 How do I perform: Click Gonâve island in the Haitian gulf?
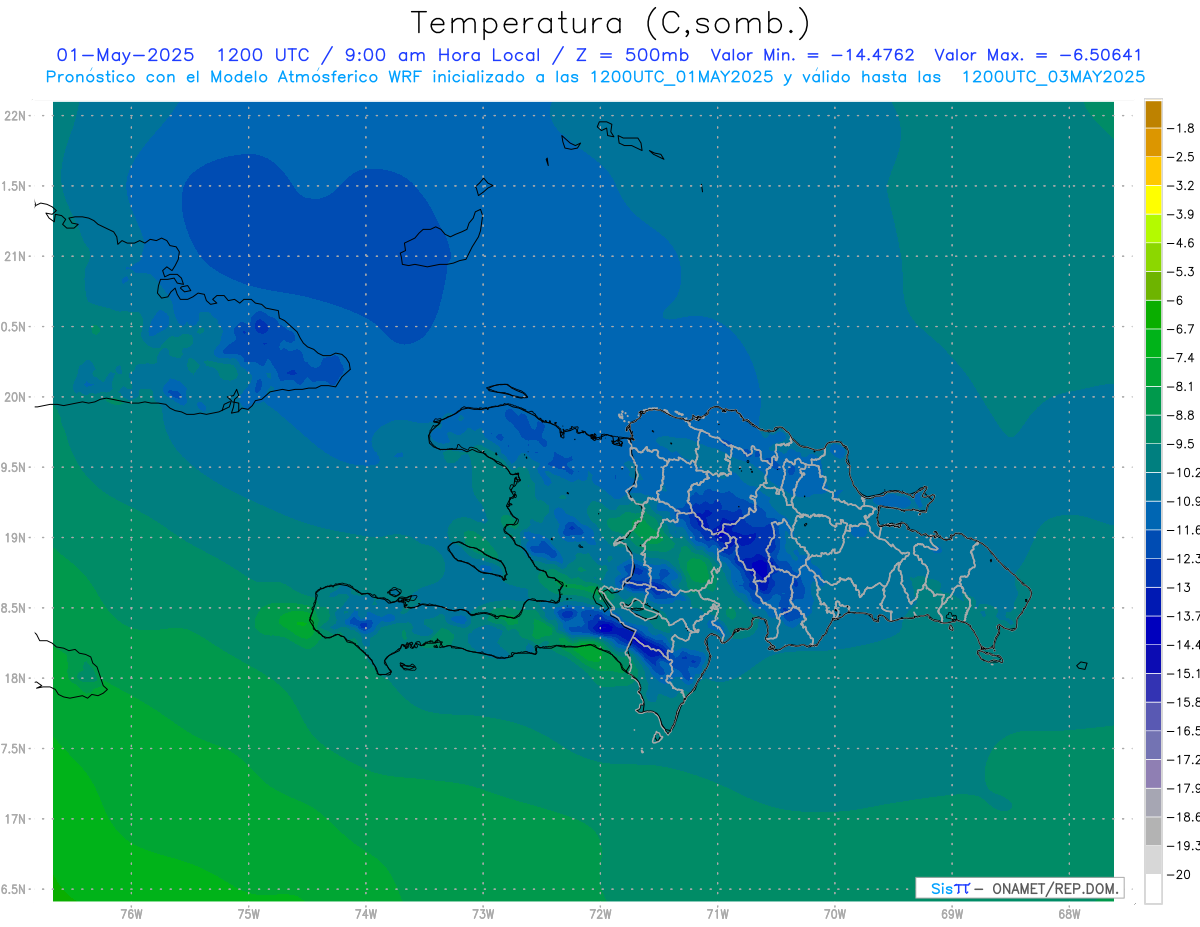476,561
